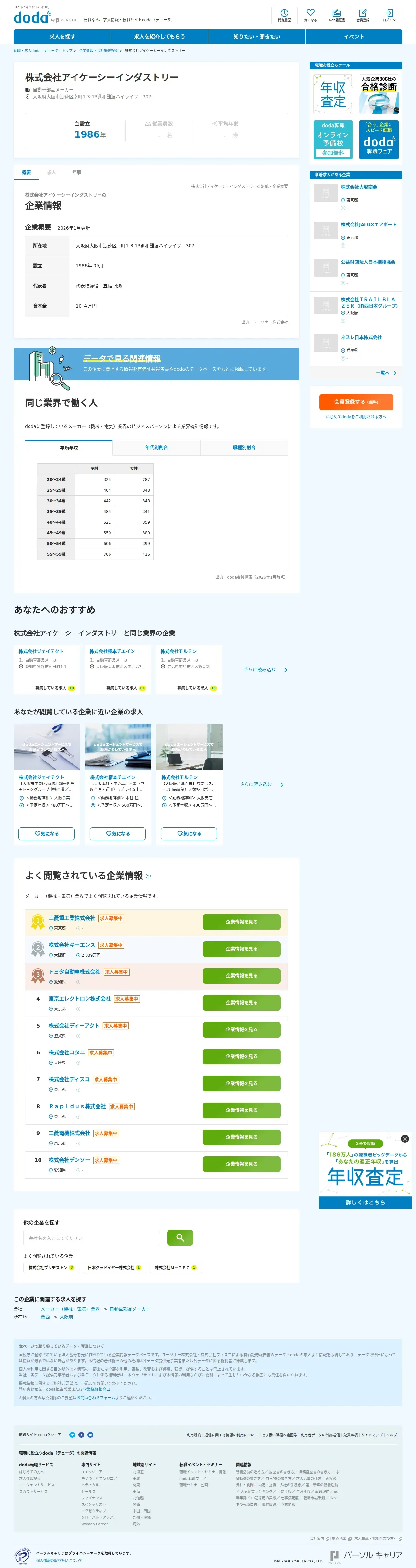The height and width of the screenshot is (1568, 416).
Task: Click the help icon beside よく閲覧されている企業情報
Action: click(148, 876)
